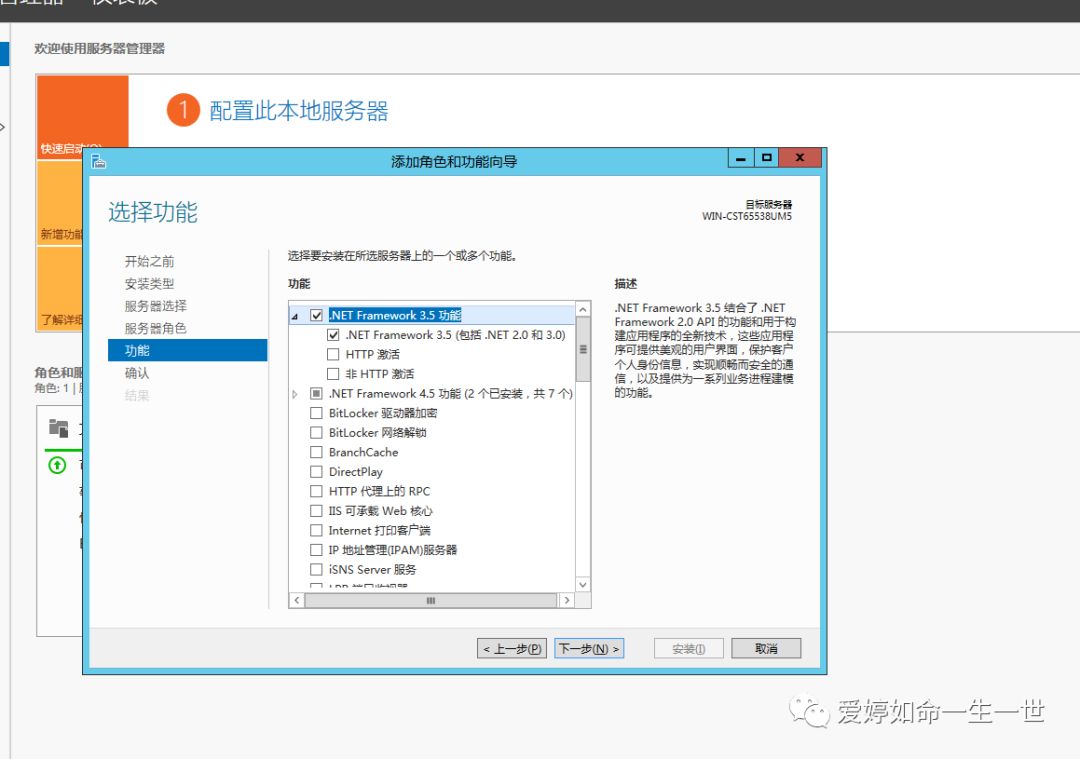Check iSNS Server 服务 checkbox
The width and height of the screenshot is (1080, 759).
click(316, 570)
